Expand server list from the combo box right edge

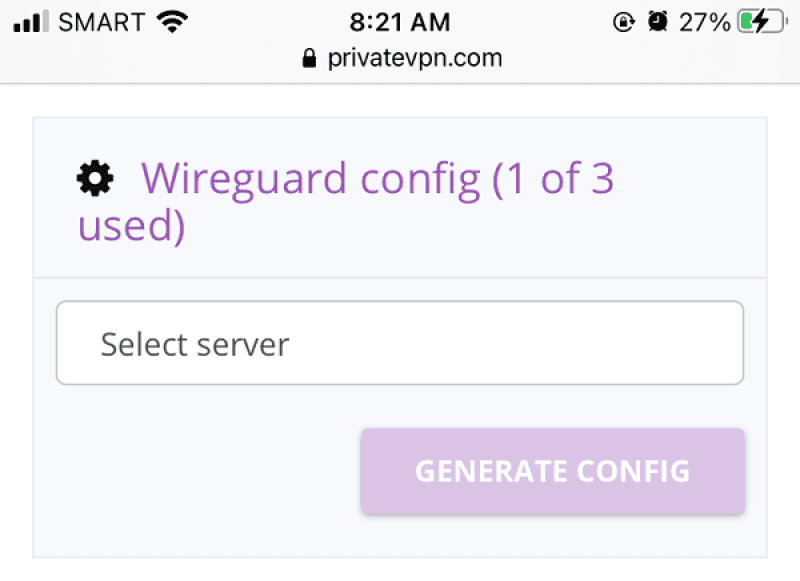point(715,343)
